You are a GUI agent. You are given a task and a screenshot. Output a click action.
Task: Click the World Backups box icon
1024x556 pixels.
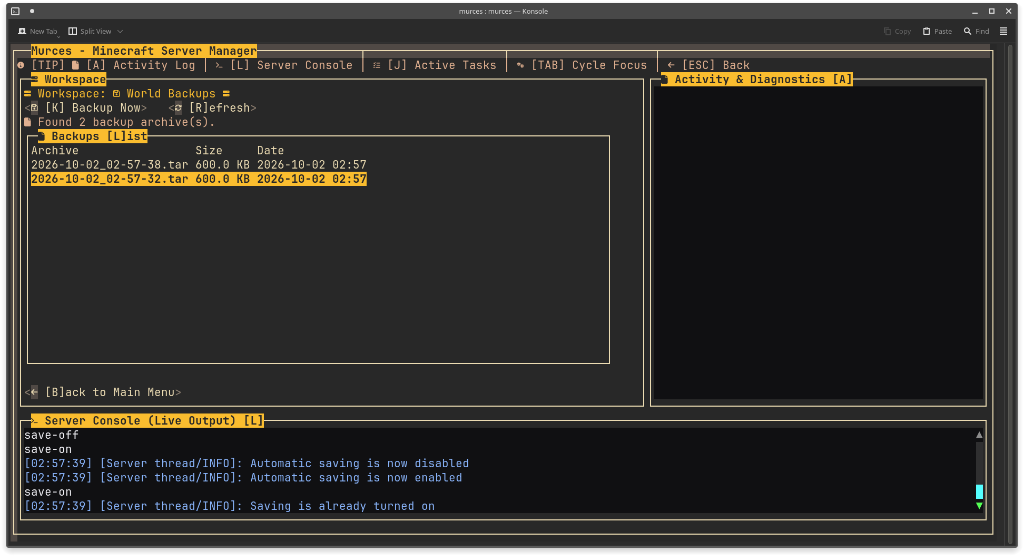click(x=116, y=93)
